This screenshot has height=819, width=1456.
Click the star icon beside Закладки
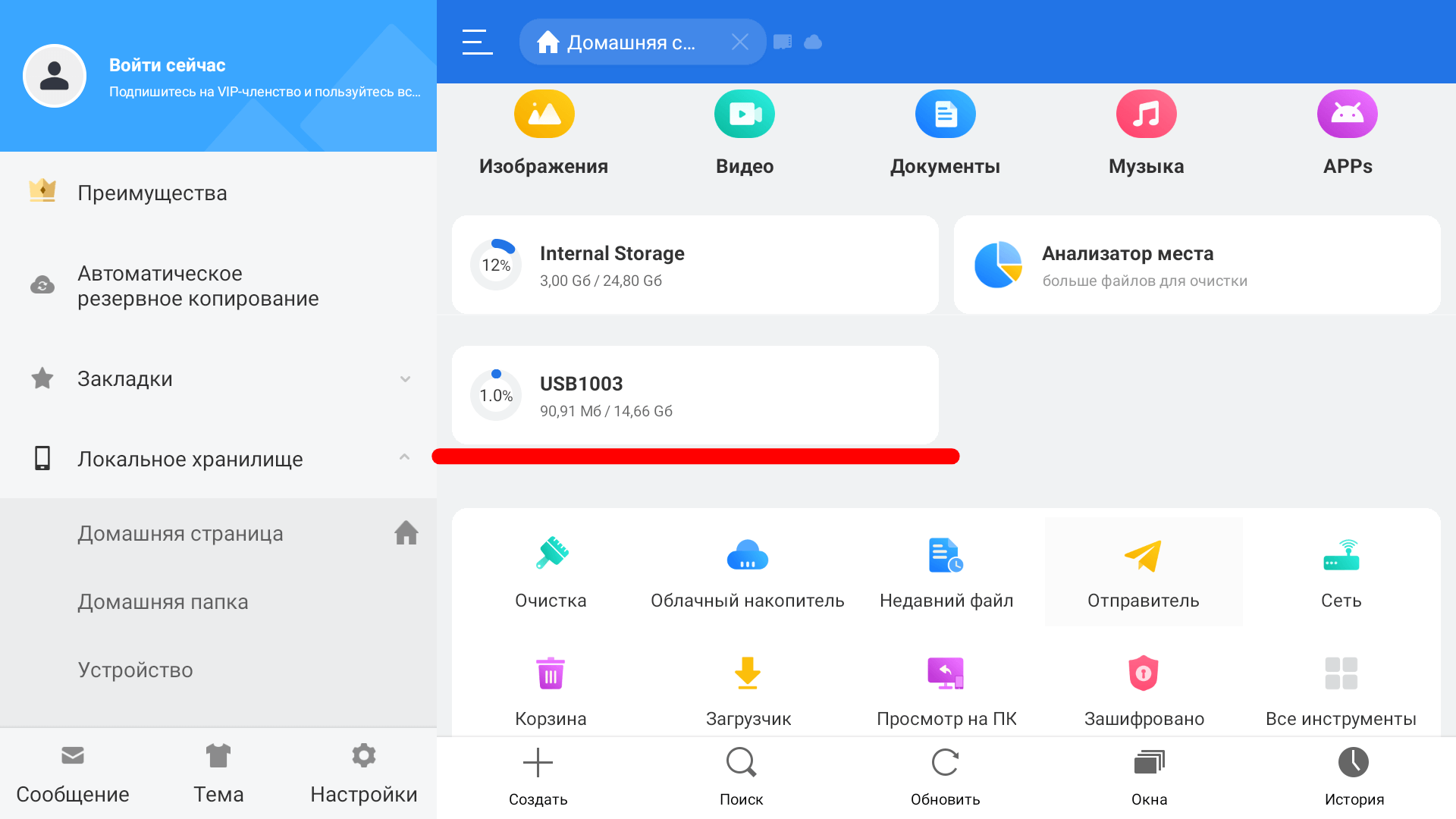point(42,378)
